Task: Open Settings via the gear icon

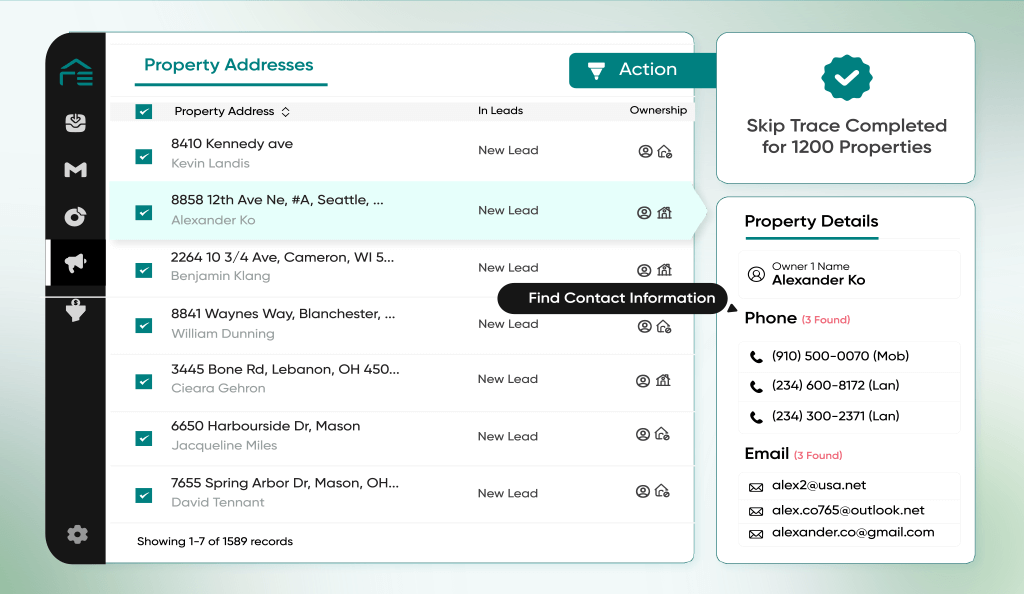Action: [x=76, y=535]
